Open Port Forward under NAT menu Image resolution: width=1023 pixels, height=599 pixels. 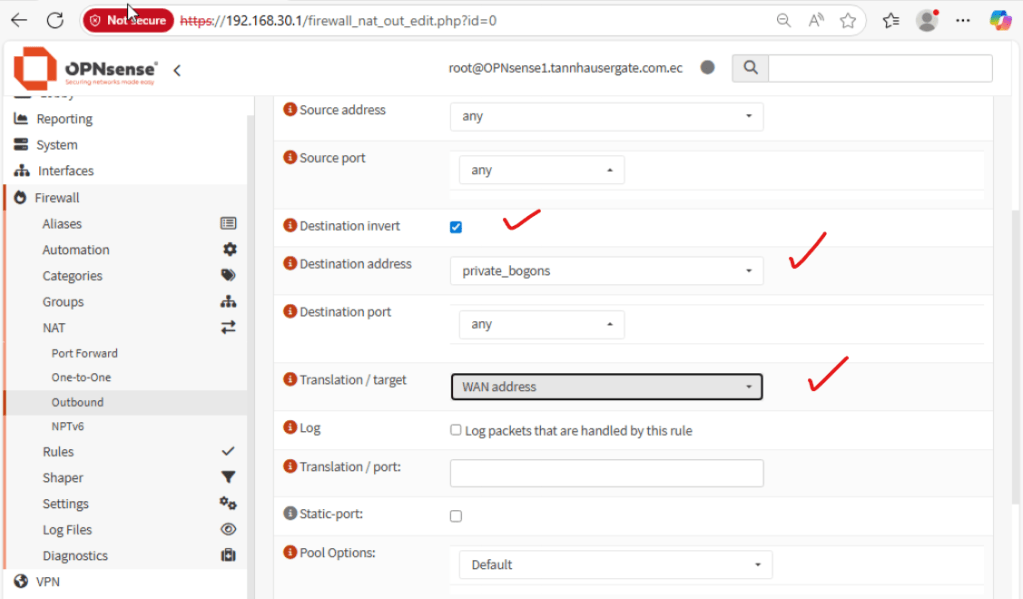tap(85, 353)
